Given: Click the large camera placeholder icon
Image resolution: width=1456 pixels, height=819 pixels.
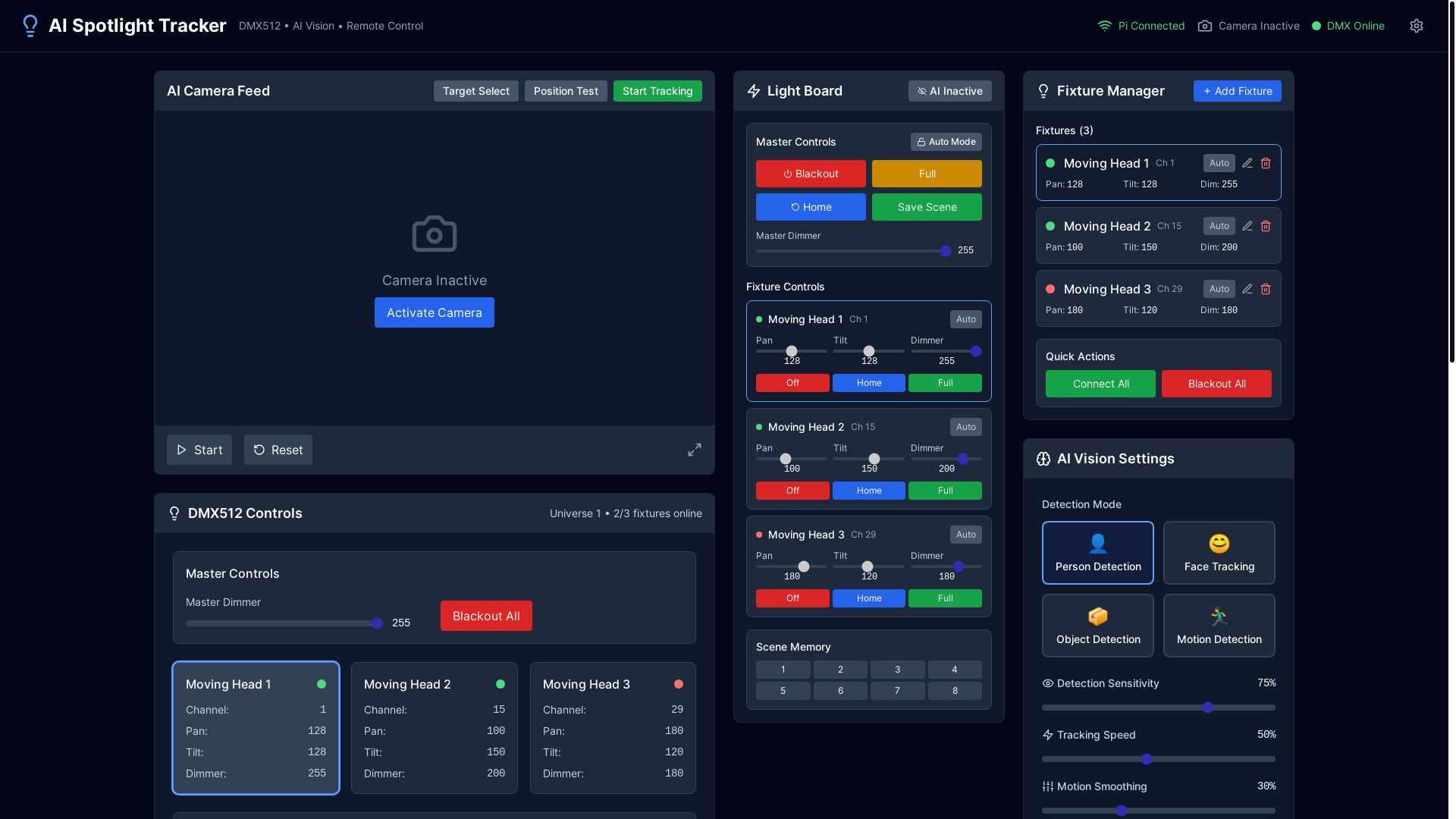Looking at the screenshot, I should [435, 234].
